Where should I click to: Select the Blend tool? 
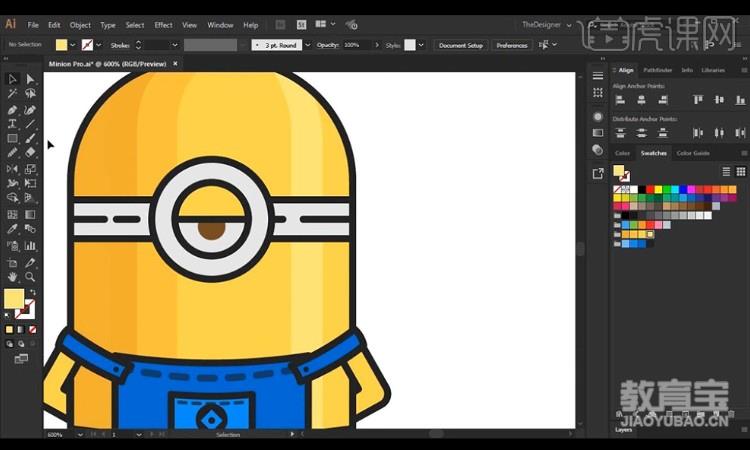[x=30, y=229]
